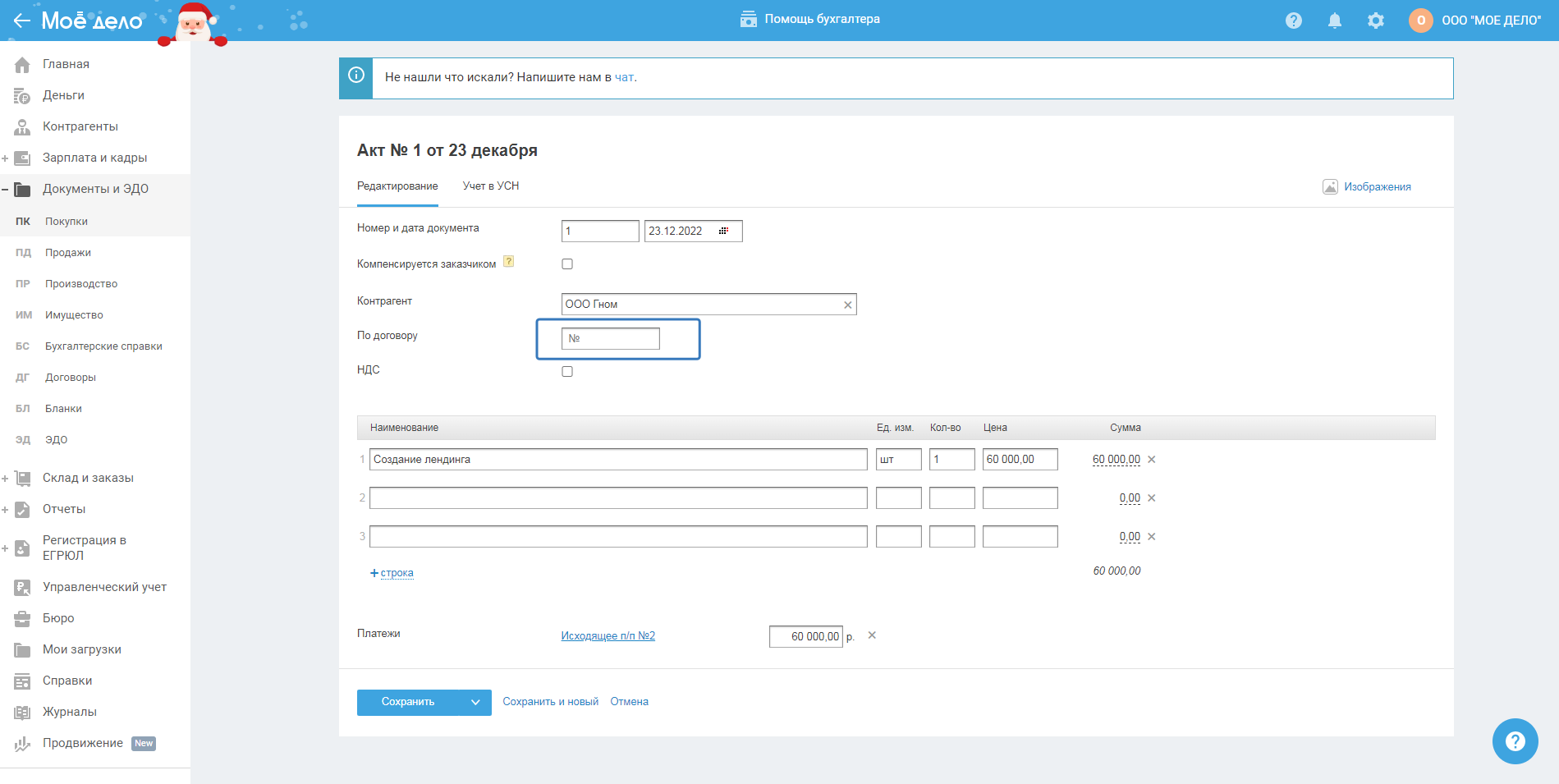
Task: Switch to Учет в УСН tab
Action: (490, 186)
